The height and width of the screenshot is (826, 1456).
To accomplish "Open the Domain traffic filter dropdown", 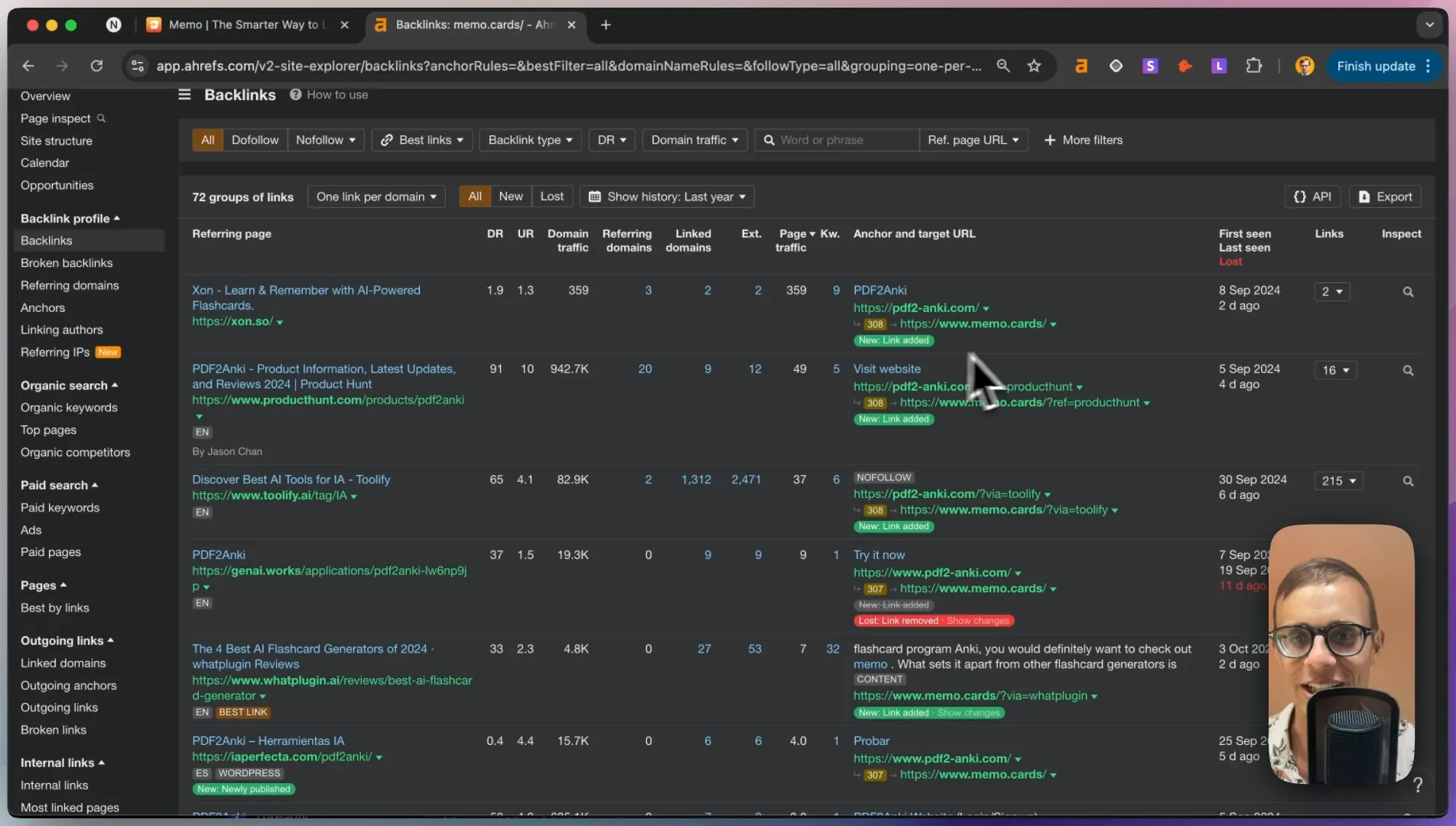I will click(694, 140).
